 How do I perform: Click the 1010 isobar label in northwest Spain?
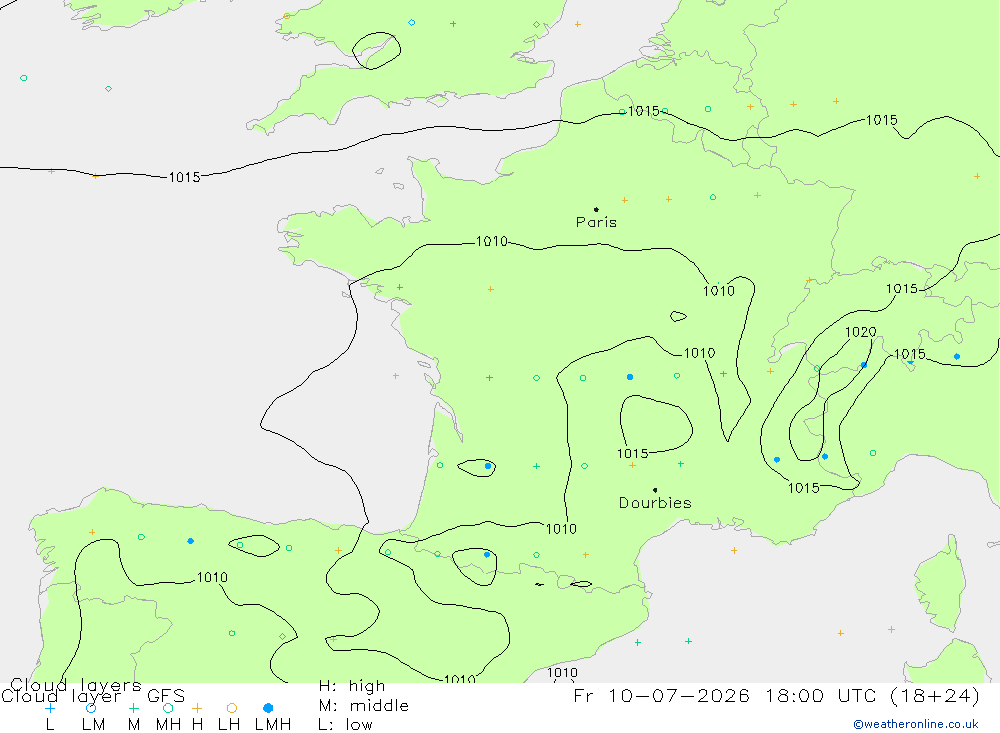pyautogui.click(x=212, y=577)
